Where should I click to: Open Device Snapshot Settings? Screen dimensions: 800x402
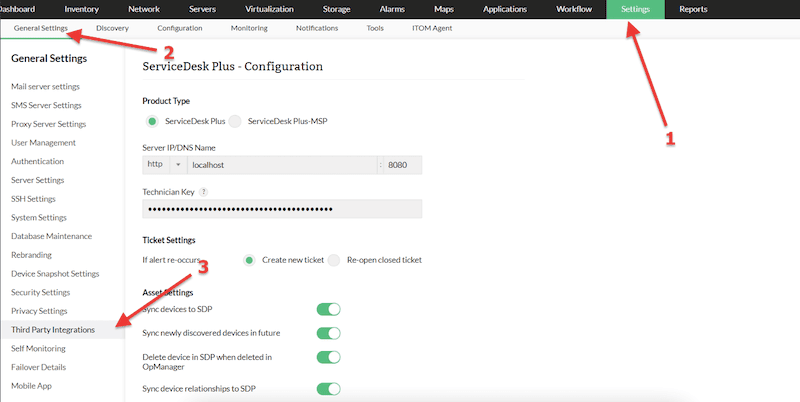[x=55, y=274]
